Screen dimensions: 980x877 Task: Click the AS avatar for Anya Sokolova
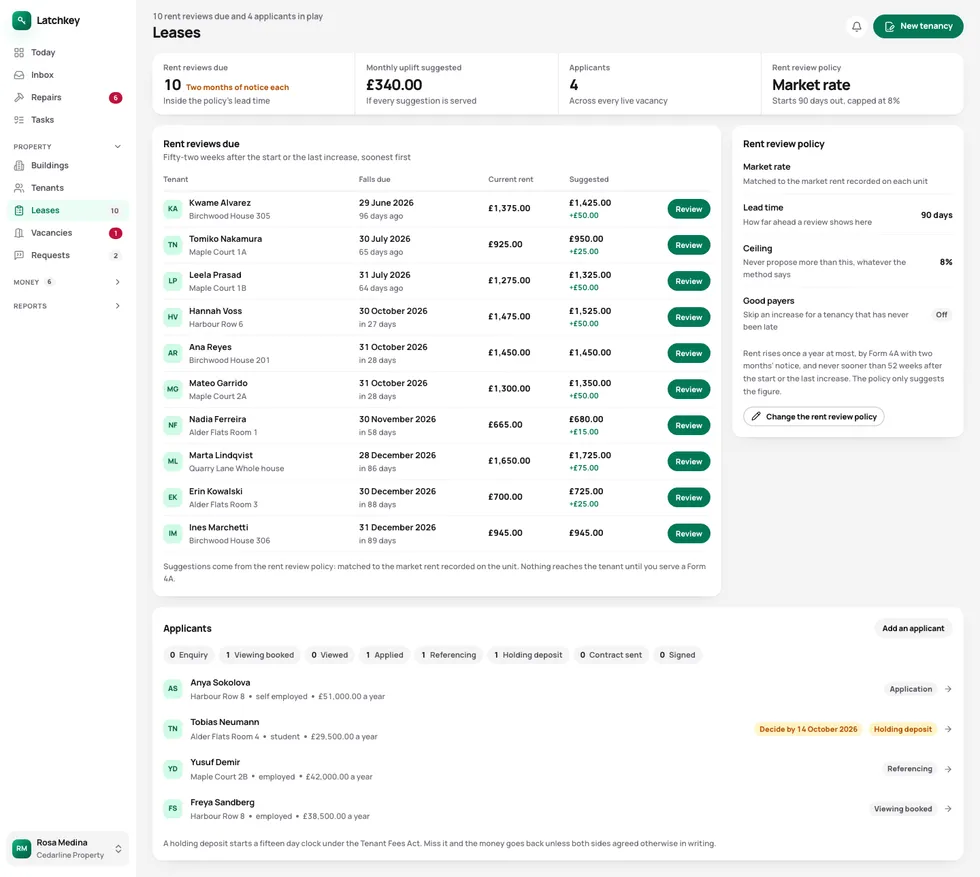[172, 689]
